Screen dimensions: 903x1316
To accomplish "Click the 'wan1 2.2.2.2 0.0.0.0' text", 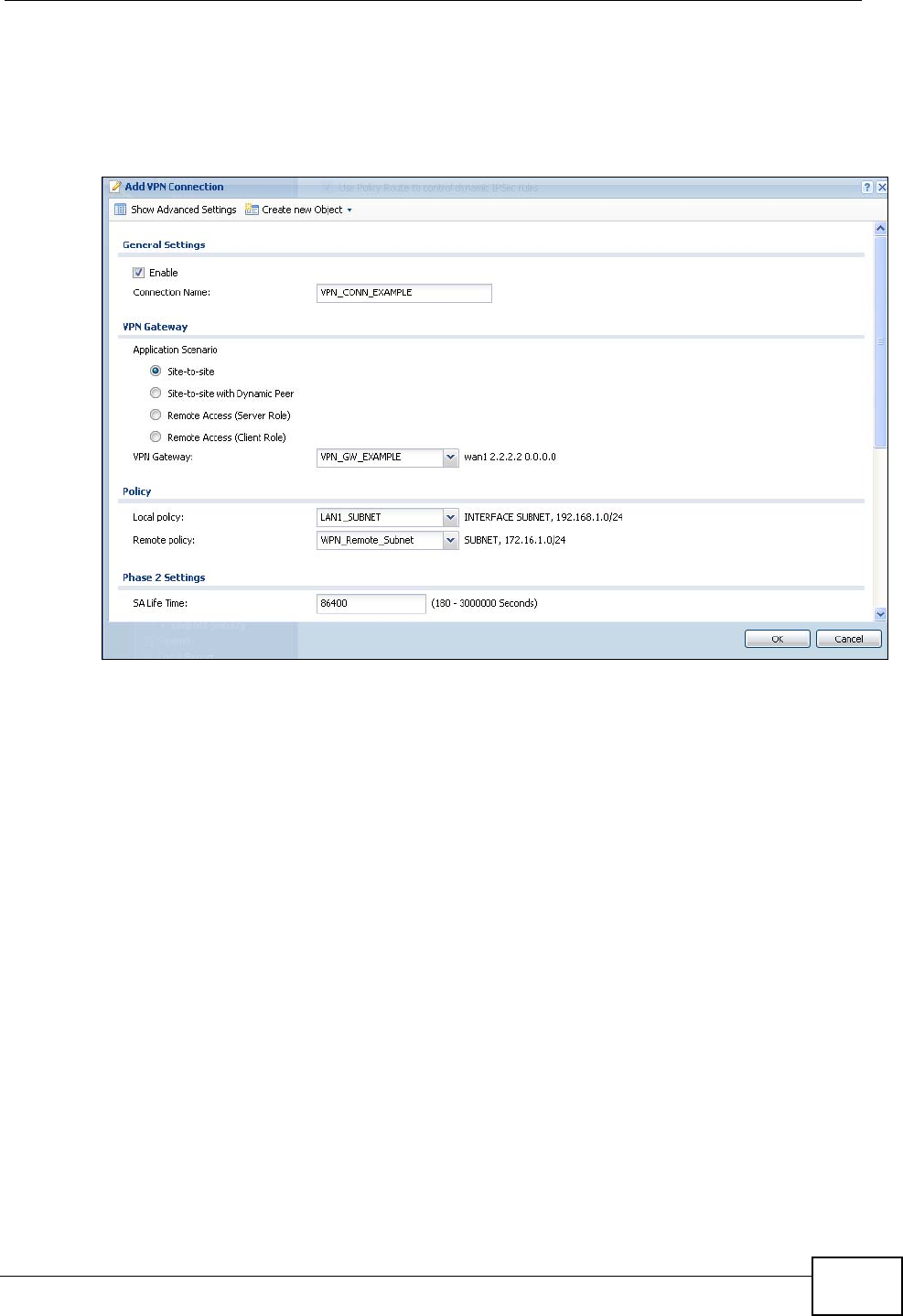I will tap(510, 457).
